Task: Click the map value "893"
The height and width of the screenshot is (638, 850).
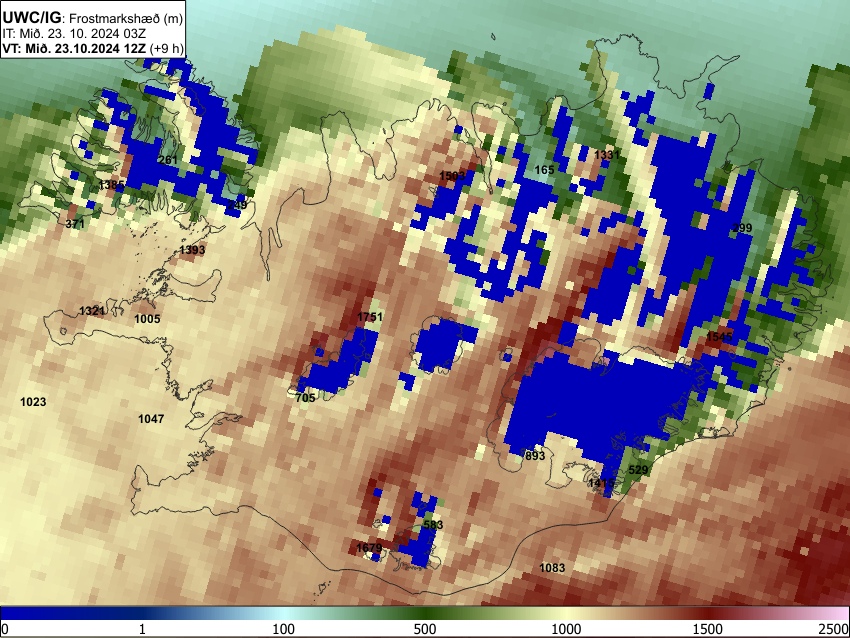Action: pyautogui.click(x=535, y=456)
